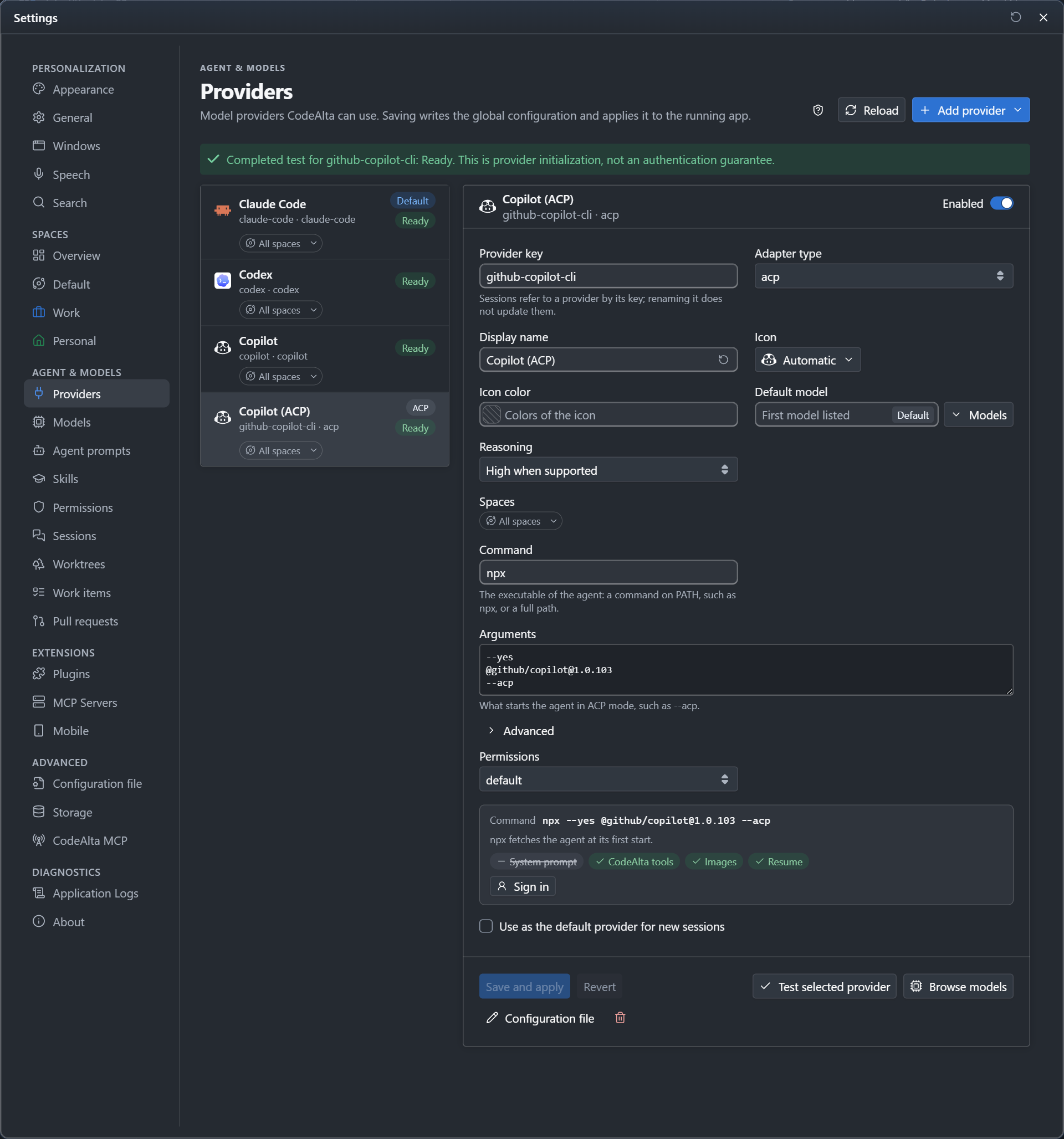The width and height of the screenshot is (1064, 1139).
Task: Open the Spaces All spaces selector in the details form
Action: click(520, 521)
